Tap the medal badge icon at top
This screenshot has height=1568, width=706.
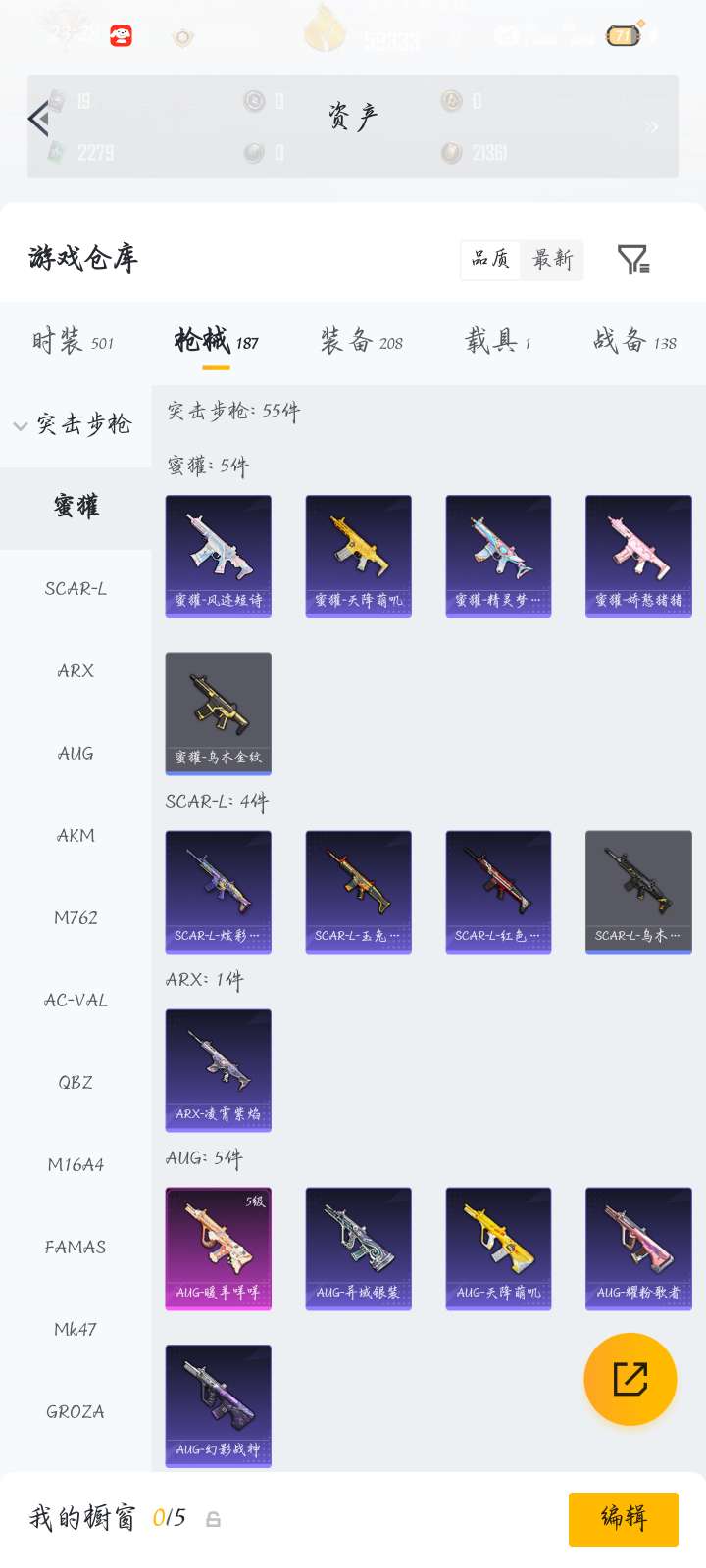click(x=182, y=37)
